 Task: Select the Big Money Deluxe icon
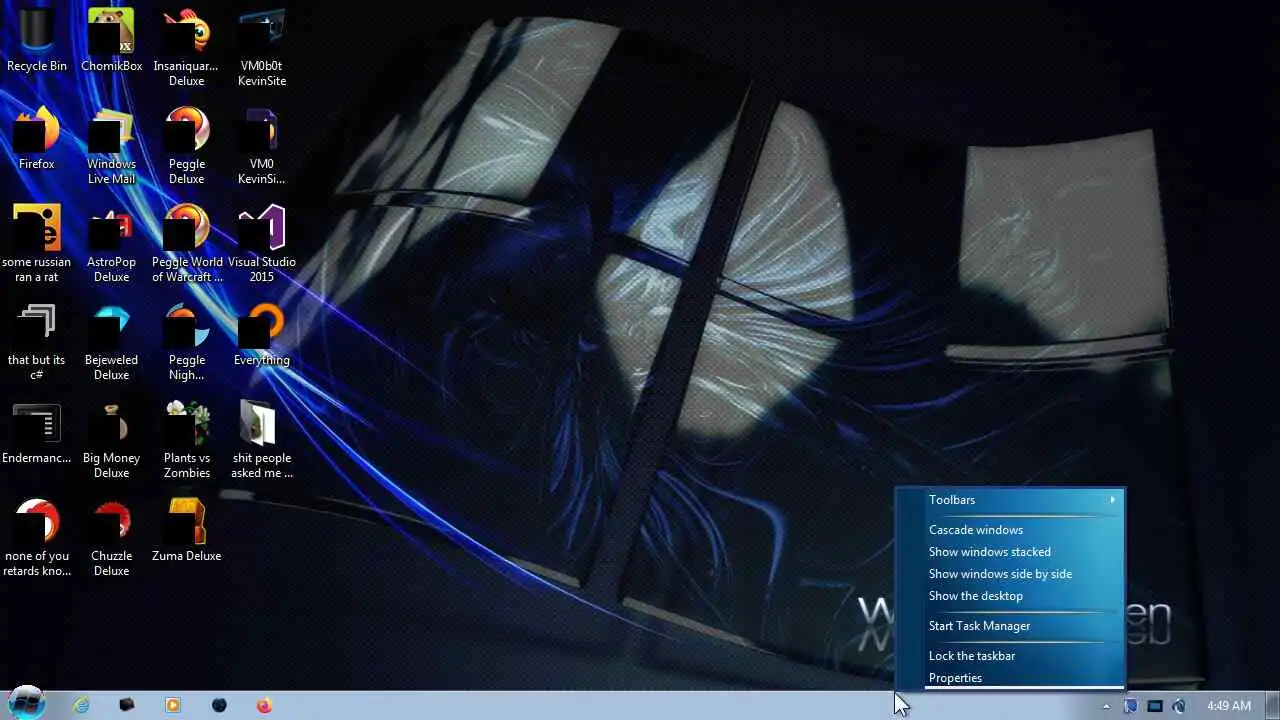coord(111,439)
